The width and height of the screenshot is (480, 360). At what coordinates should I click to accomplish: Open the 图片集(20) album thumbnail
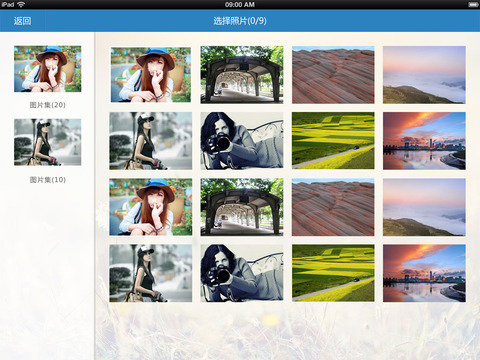pyautogui.click(x=48, y=69)
